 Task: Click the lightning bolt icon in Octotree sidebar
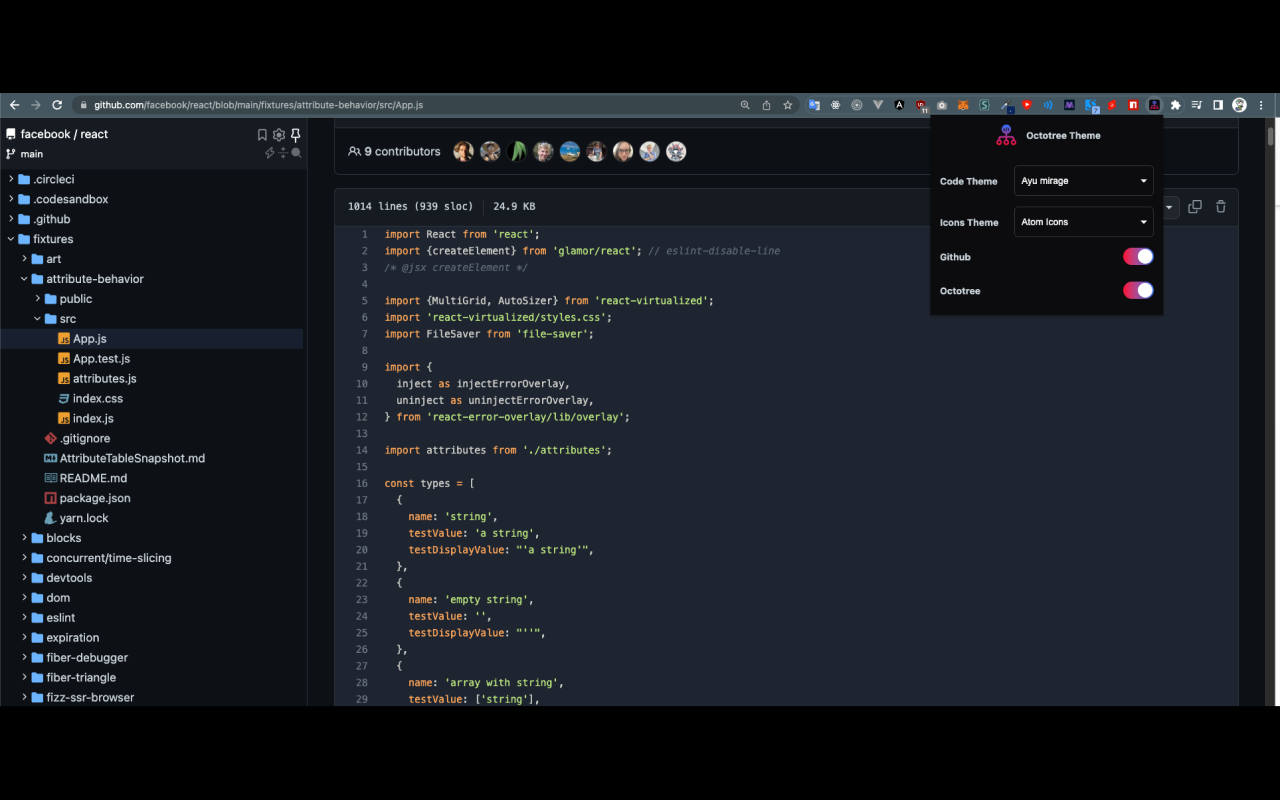click(269, 153)
